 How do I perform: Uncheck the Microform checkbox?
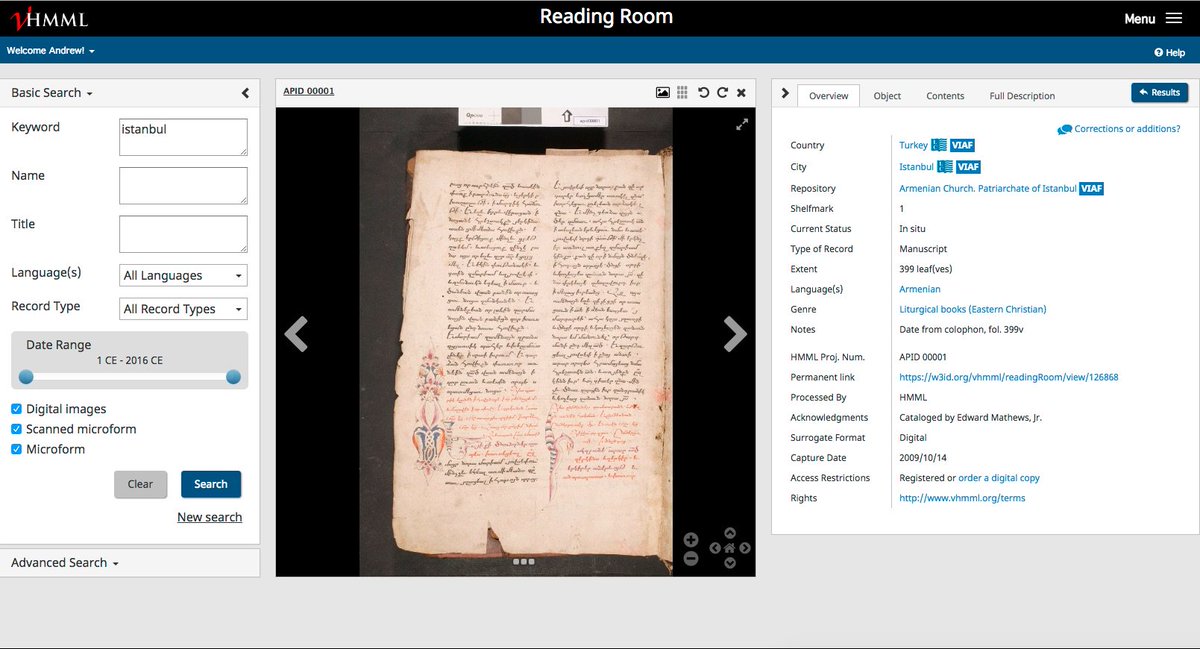coord(17,449)
